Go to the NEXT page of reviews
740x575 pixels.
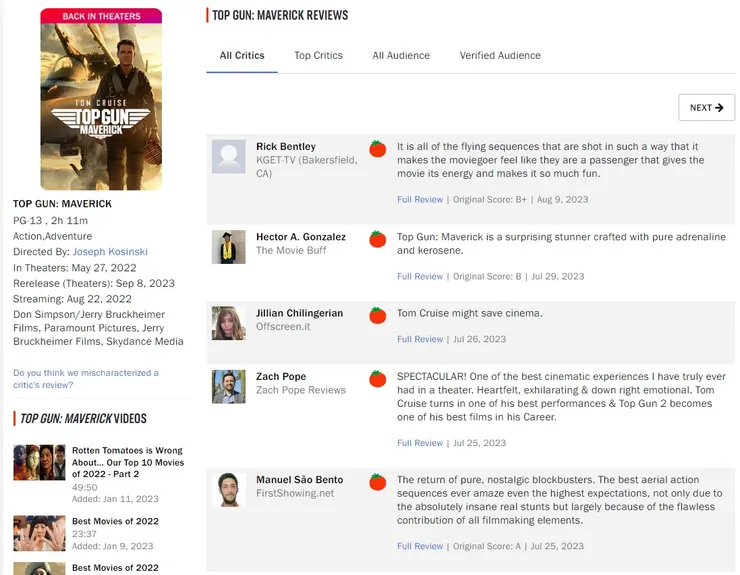point(706,108)
